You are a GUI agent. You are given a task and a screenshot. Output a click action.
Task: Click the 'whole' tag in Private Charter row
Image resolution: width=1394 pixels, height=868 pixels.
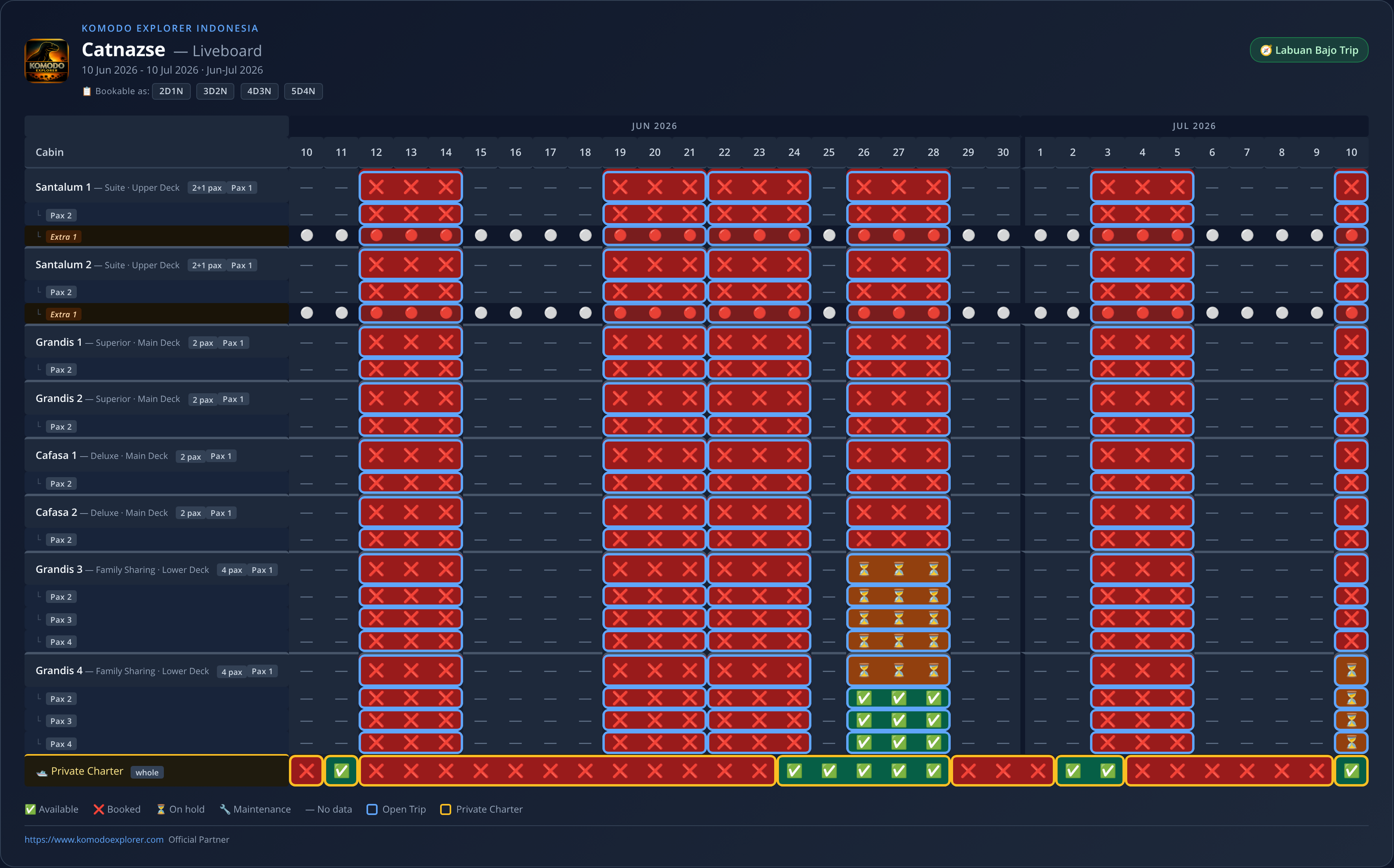pos(147,772)
